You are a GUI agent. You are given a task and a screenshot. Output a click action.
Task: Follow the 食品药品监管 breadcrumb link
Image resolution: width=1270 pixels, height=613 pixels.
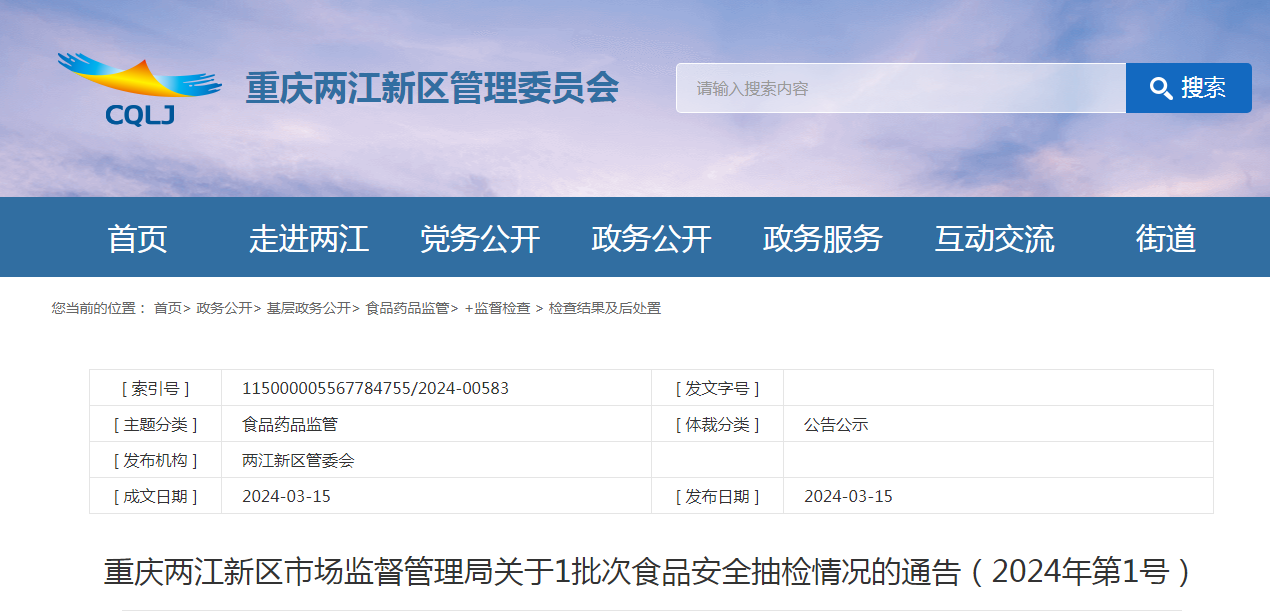pos(407,308)
